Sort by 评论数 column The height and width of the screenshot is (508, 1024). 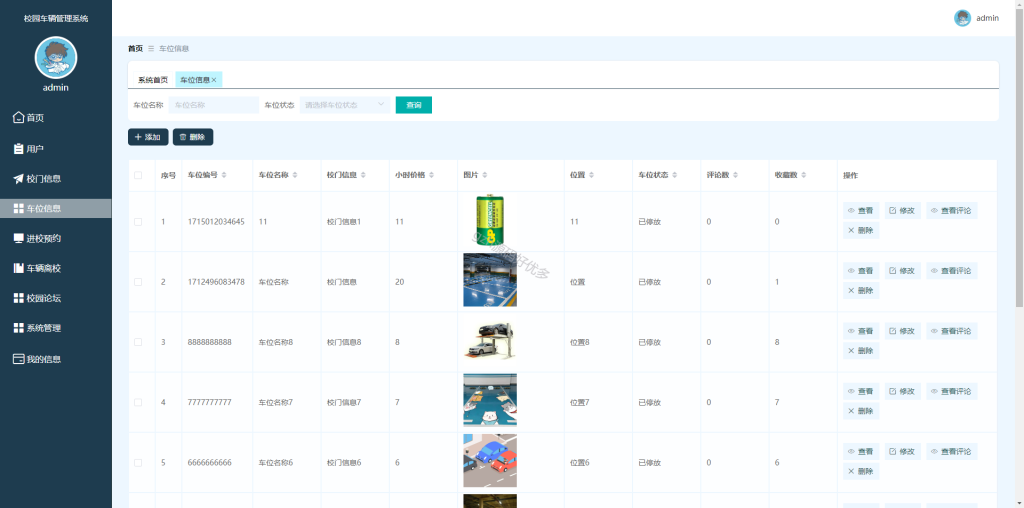(735, 175)
